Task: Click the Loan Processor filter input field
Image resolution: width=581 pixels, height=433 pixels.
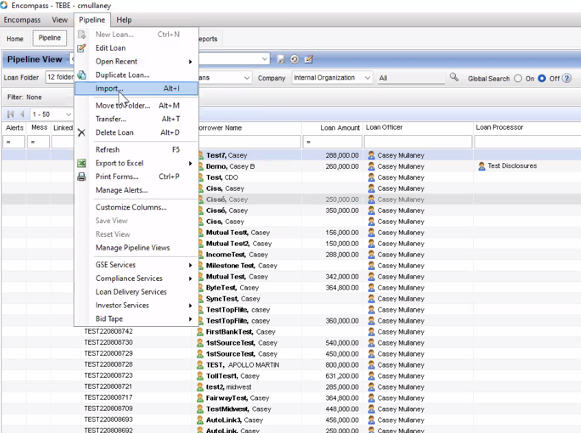Action: click(x=528, y=142)
